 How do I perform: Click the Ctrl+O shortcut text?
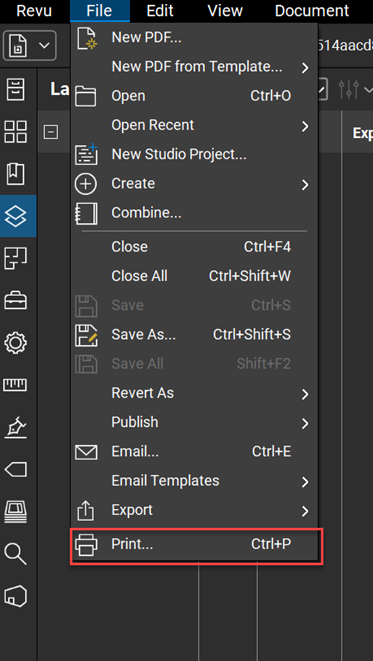pyautogui.click(x=271, y=96)
